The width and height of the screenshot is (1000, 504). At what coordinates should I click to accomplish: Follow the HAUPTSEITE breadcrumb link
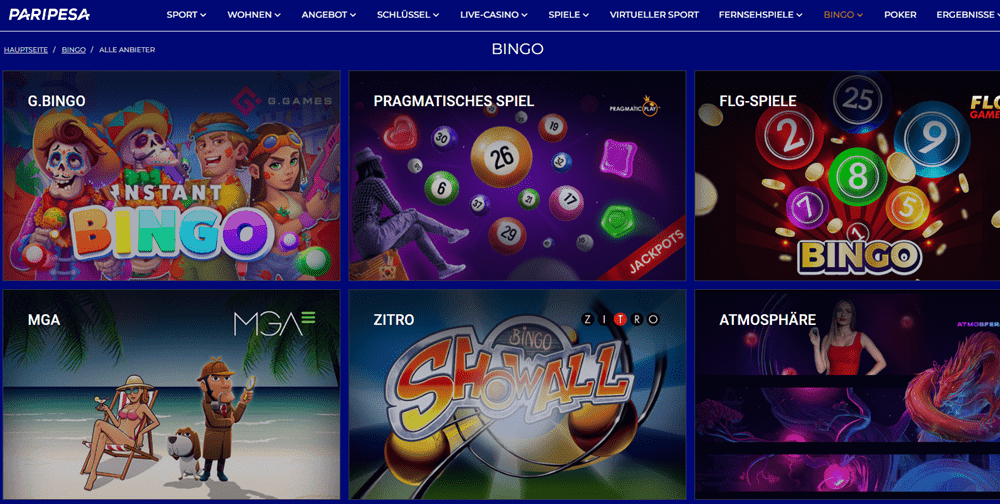pyautogui.click(x=26, y=50)
